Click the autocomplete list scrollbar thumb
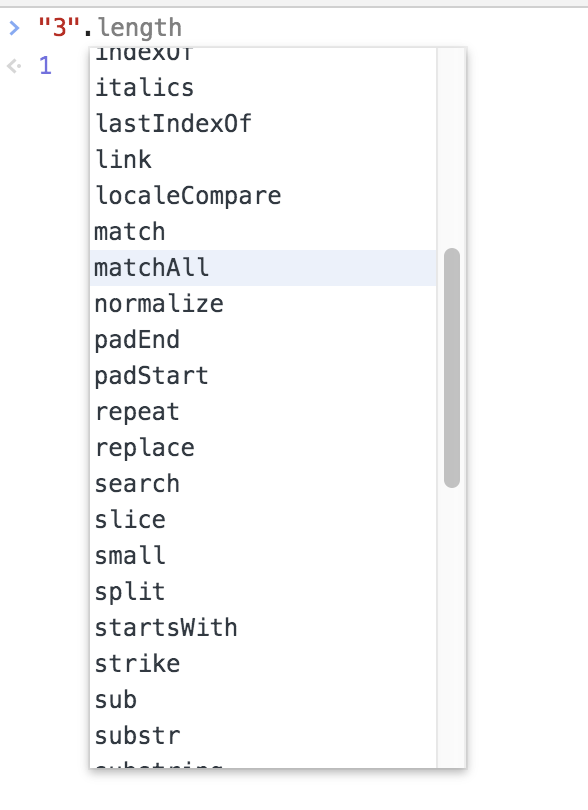Image resolution: width=588 pixels, height=810 pixels. [x=452, y=368]
